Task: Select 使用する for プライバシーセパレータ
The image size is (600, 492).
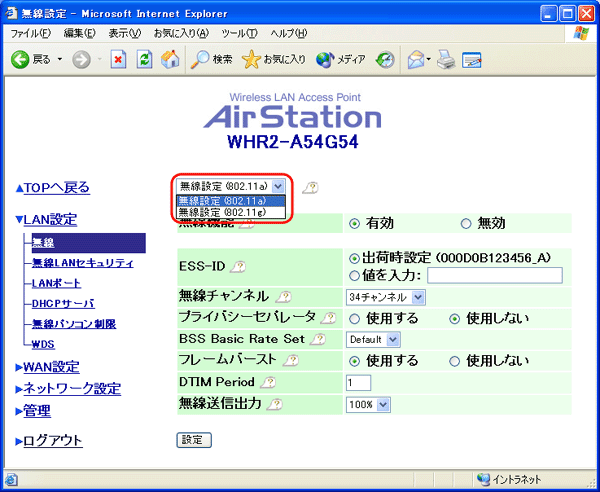Action: pyautogui.click(x=355, y=319)
